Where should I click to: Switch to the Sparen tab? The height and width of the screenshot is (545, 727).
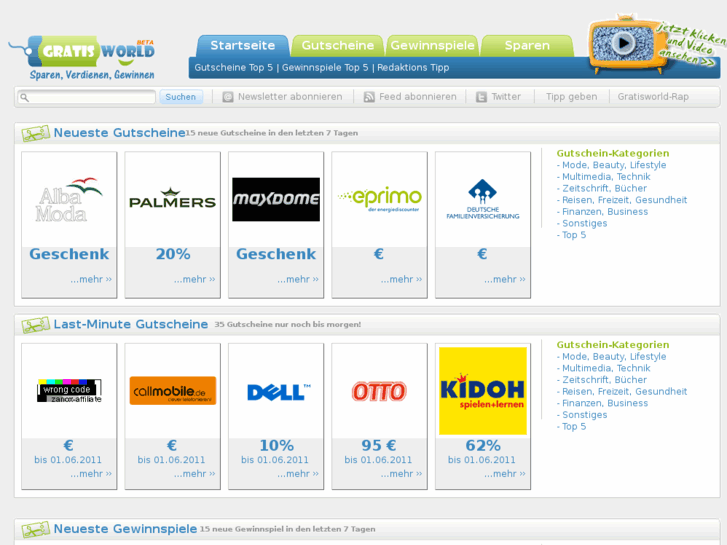click(527, 45)
